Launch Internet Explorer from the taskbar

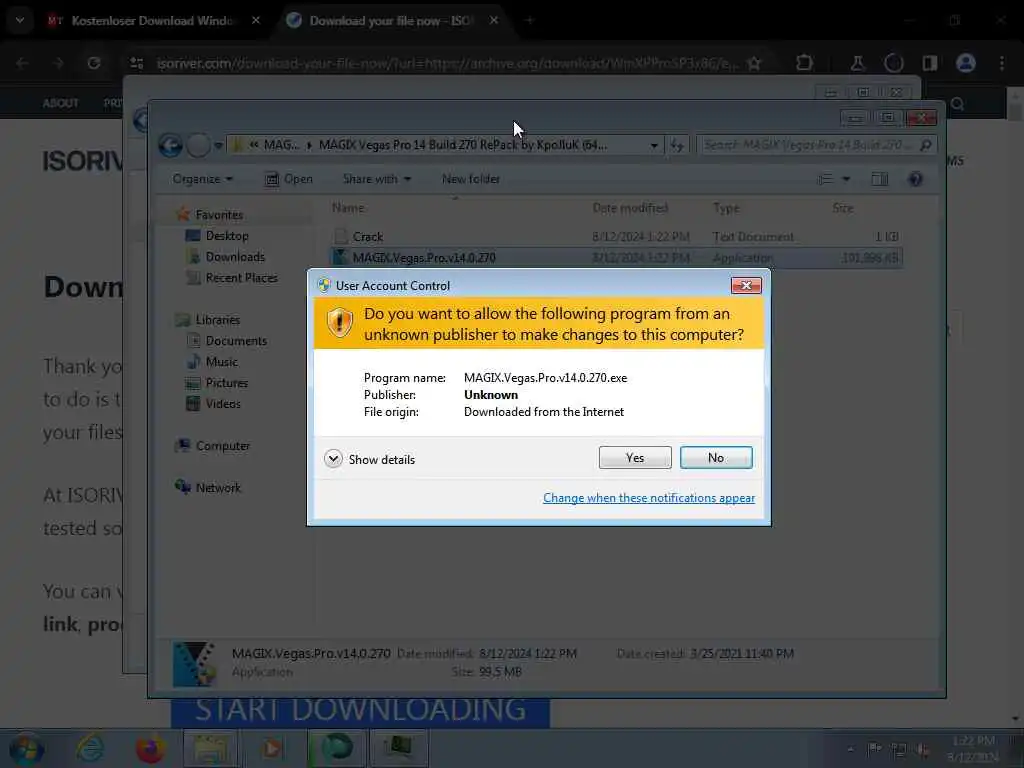click(90, 748)
